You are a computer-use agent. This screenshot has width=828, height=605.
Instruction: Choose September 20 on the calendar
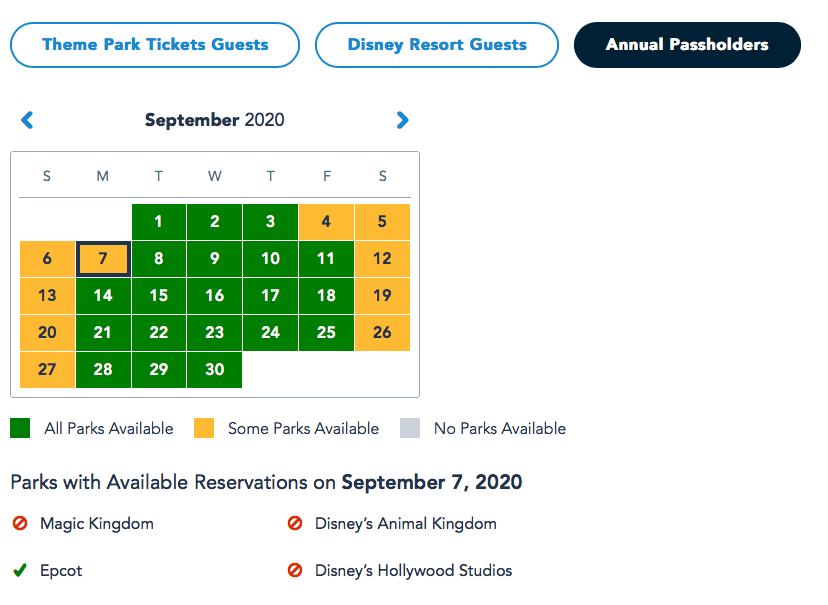(x=47, y=332)
